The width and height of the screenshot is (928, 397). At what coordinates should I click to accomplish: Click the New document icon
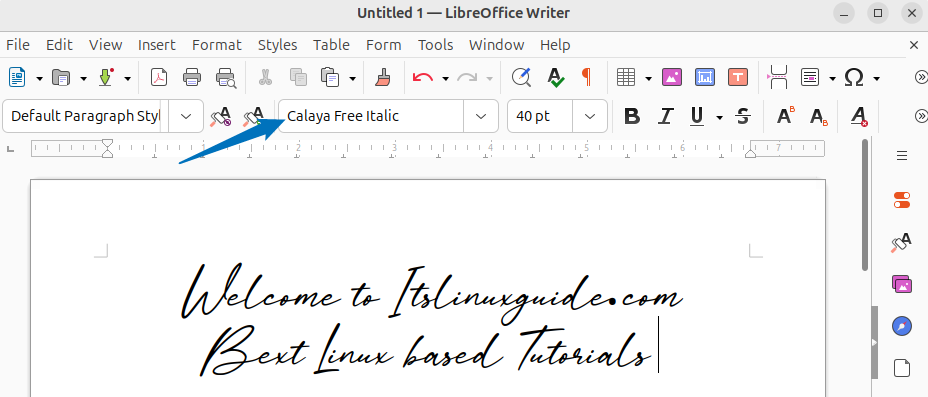(x=17, y=77)
